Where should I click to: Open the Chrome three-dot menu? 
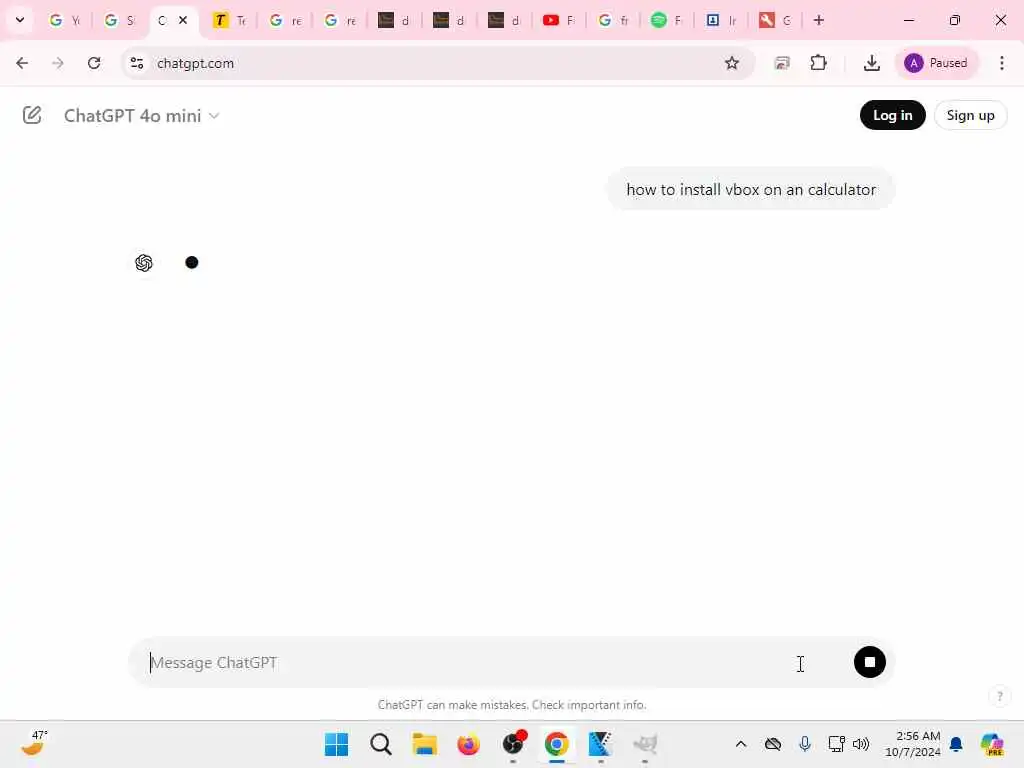tap(1001, 63)
